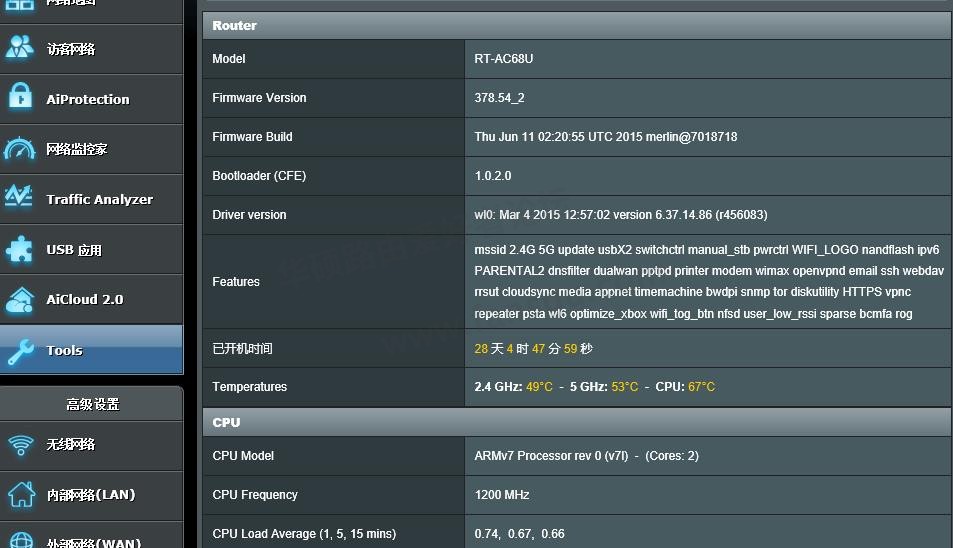Open the 内部网络(LAN) house icon
The width and height of the screenshot is (953, 548).
tap(21, 495)
